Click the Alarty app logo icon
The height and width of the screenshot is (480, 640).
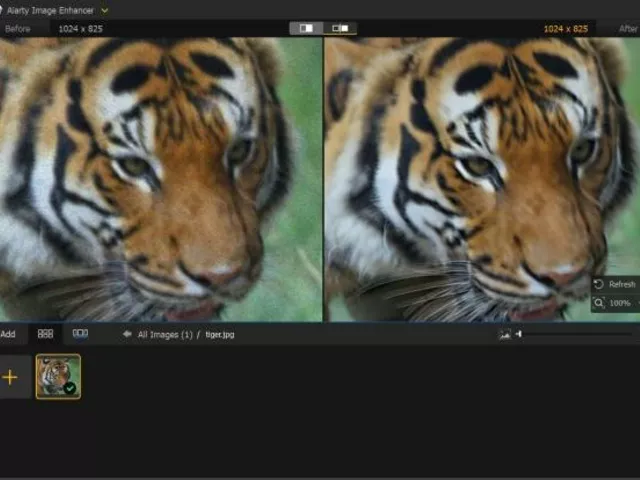[3, 10]
